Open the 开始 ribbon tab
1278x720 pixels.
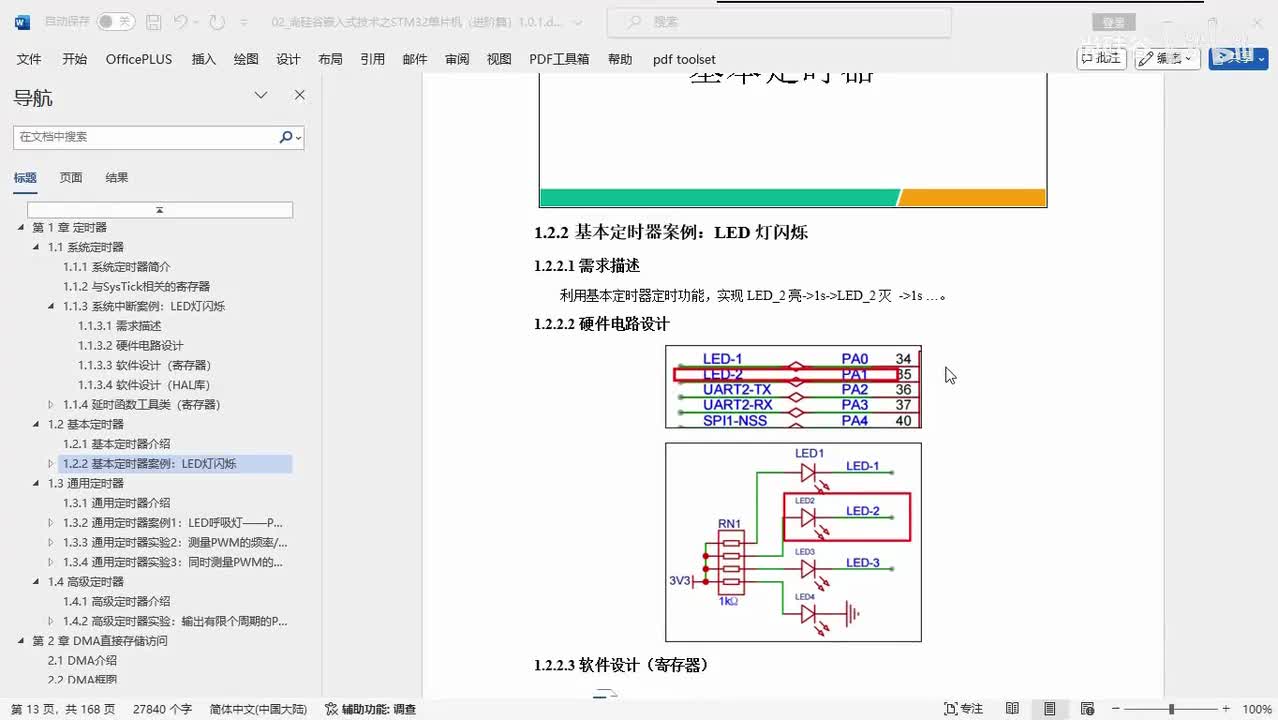74,59
